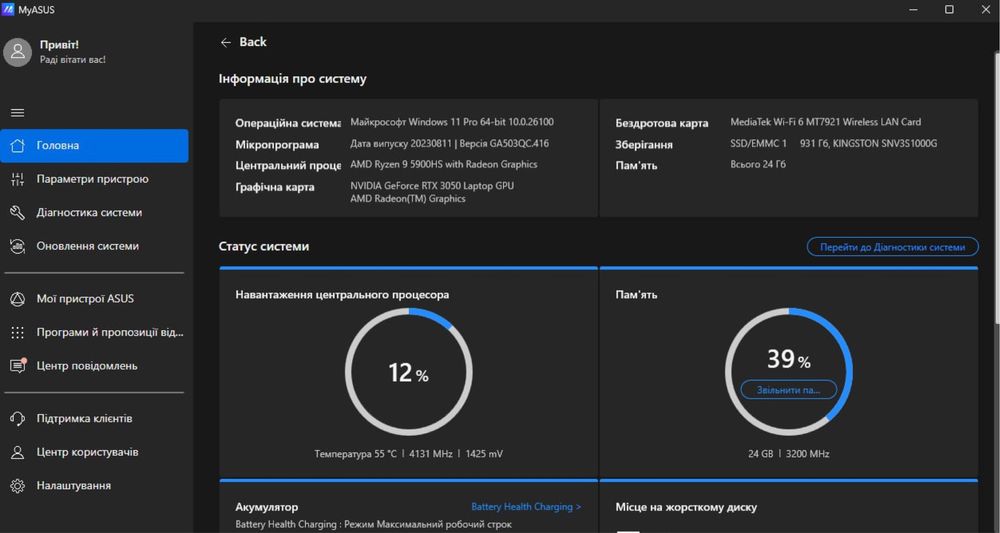Click the home icon next to Головна

pyautogui.click(x=18, y=146)
